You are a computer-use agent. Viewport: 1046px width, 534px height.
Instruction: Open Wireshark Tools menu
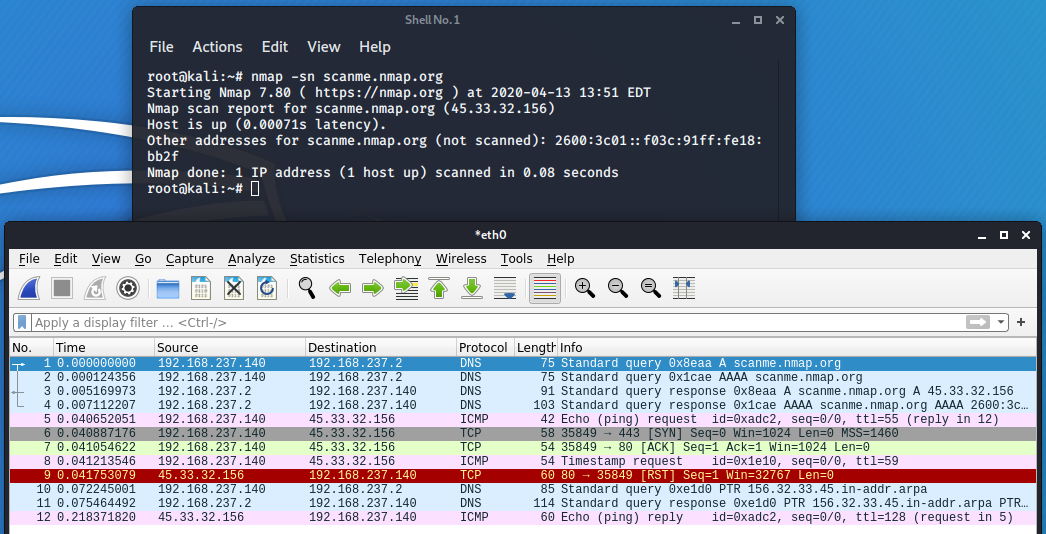tap(516, 258)
